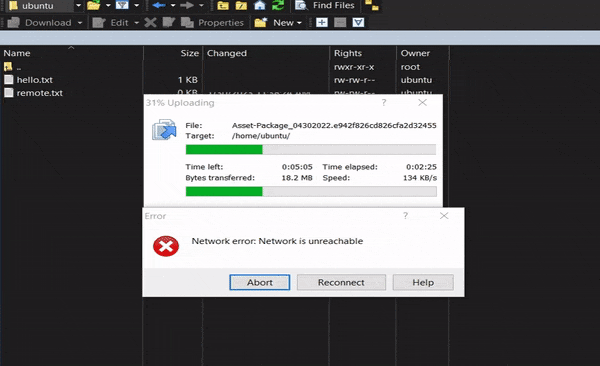Image resolution: width=600 pixels, height=366 pixels.
Task: Select the hello.txt file
Action: (x=34, y=80)
